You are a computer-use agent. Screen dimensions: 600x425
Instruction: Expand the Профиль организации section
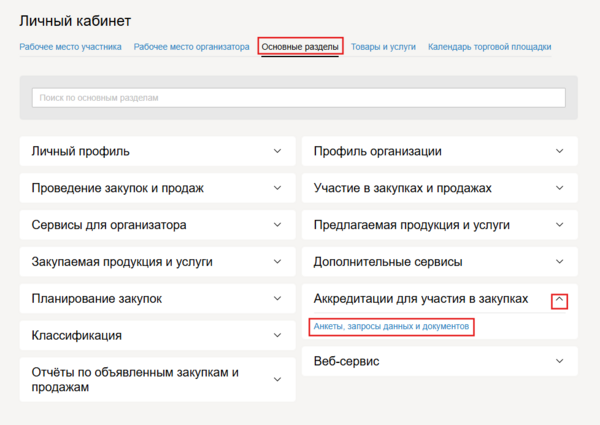(x=559, y=152)
